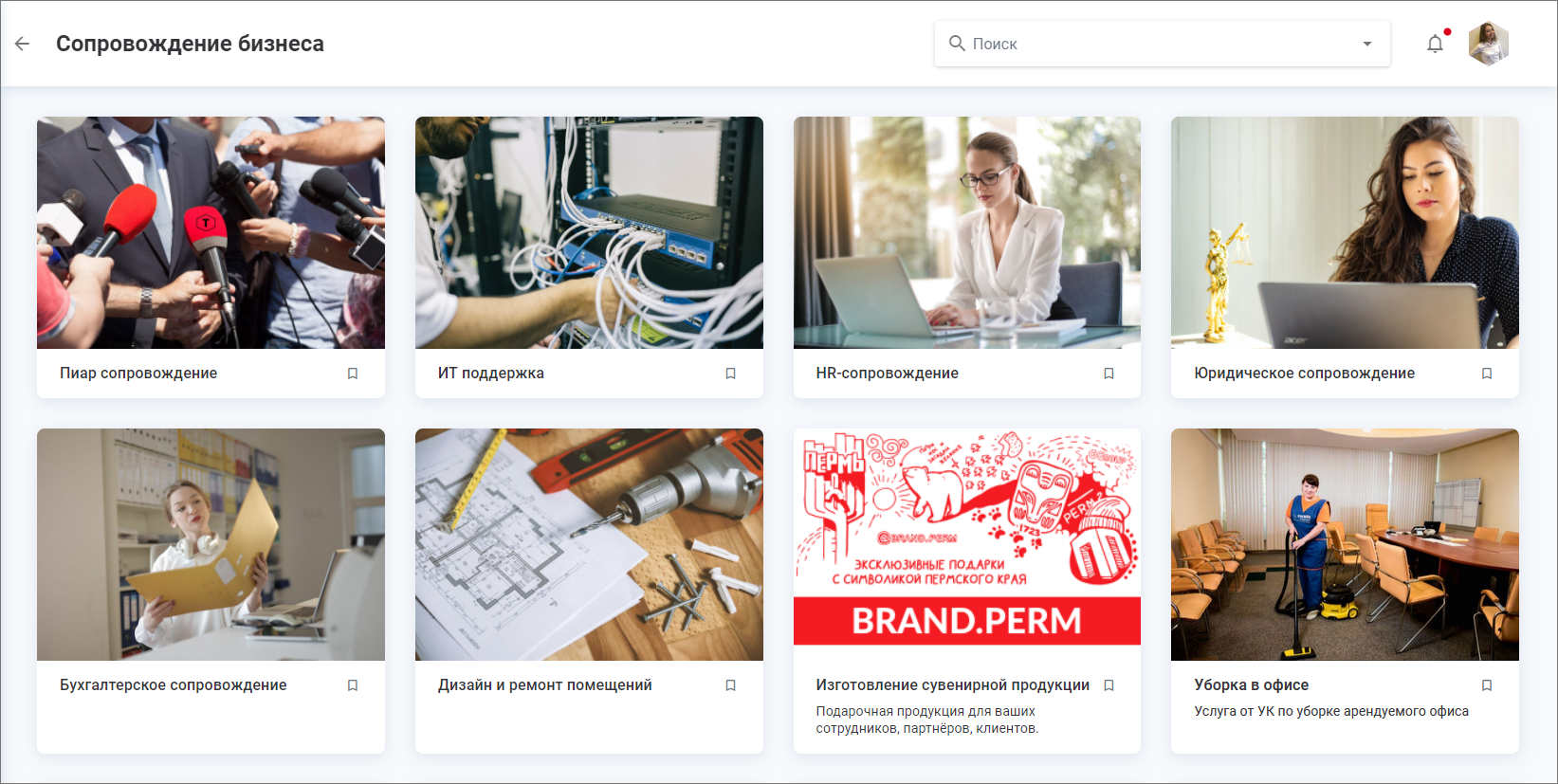Open notifications bell icon
The image size is (1558, 784).
pos(1436,44)
